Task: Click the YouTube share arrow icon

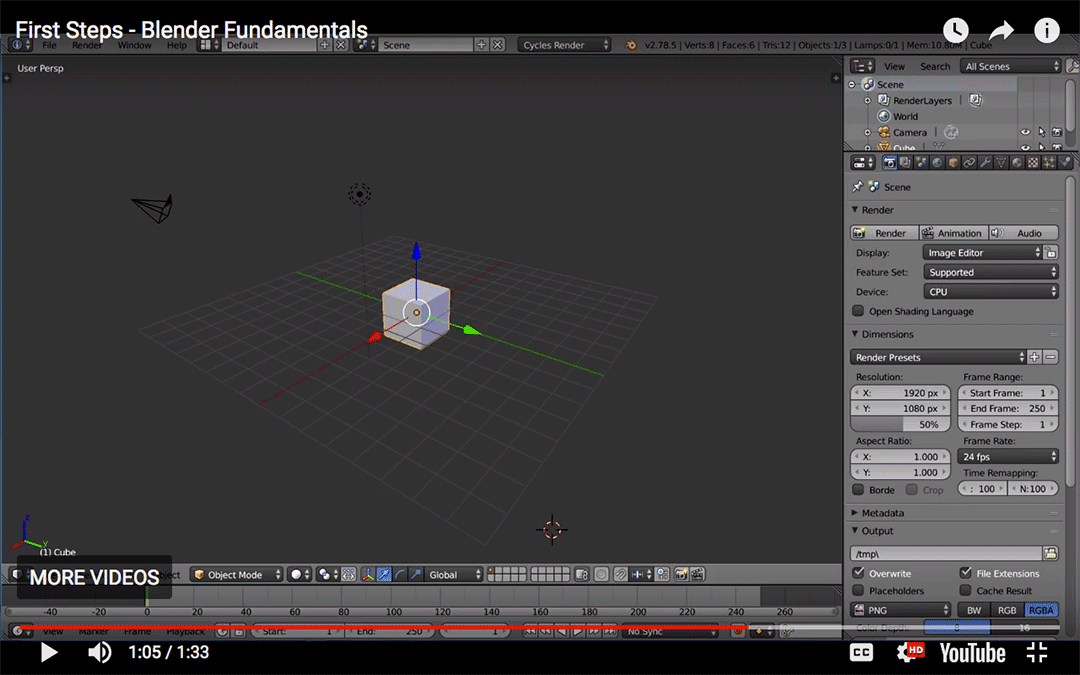Action: (1001, 30)
